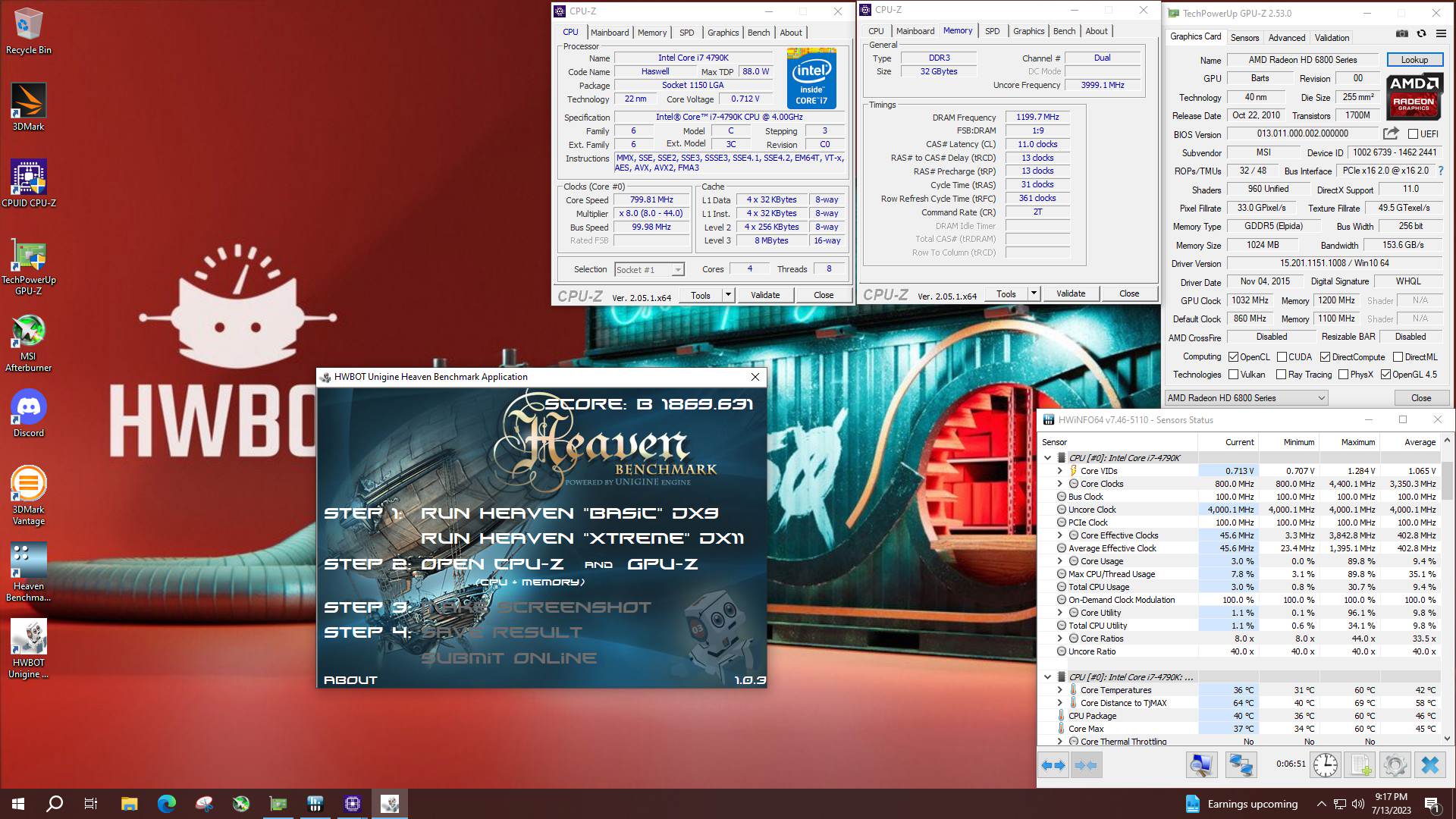Toggle OpenCL checkbox
1456x819 pixels.
pos(1234,357)
